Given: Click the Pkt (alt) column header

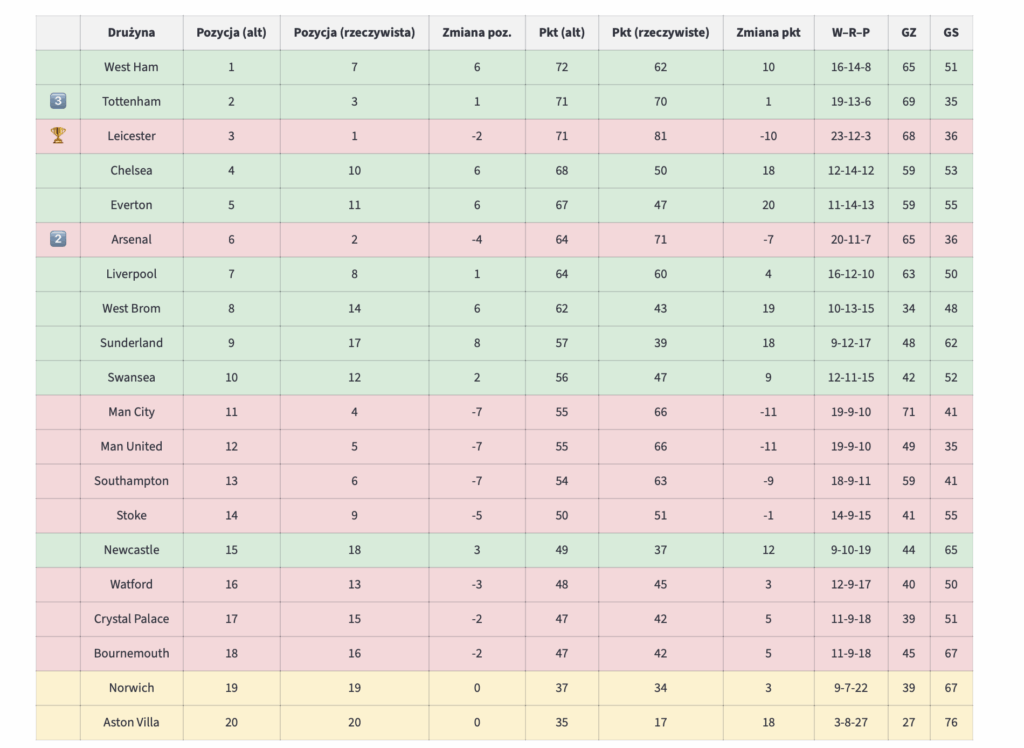Looking at the screenshot, I should tap(561, 32).
